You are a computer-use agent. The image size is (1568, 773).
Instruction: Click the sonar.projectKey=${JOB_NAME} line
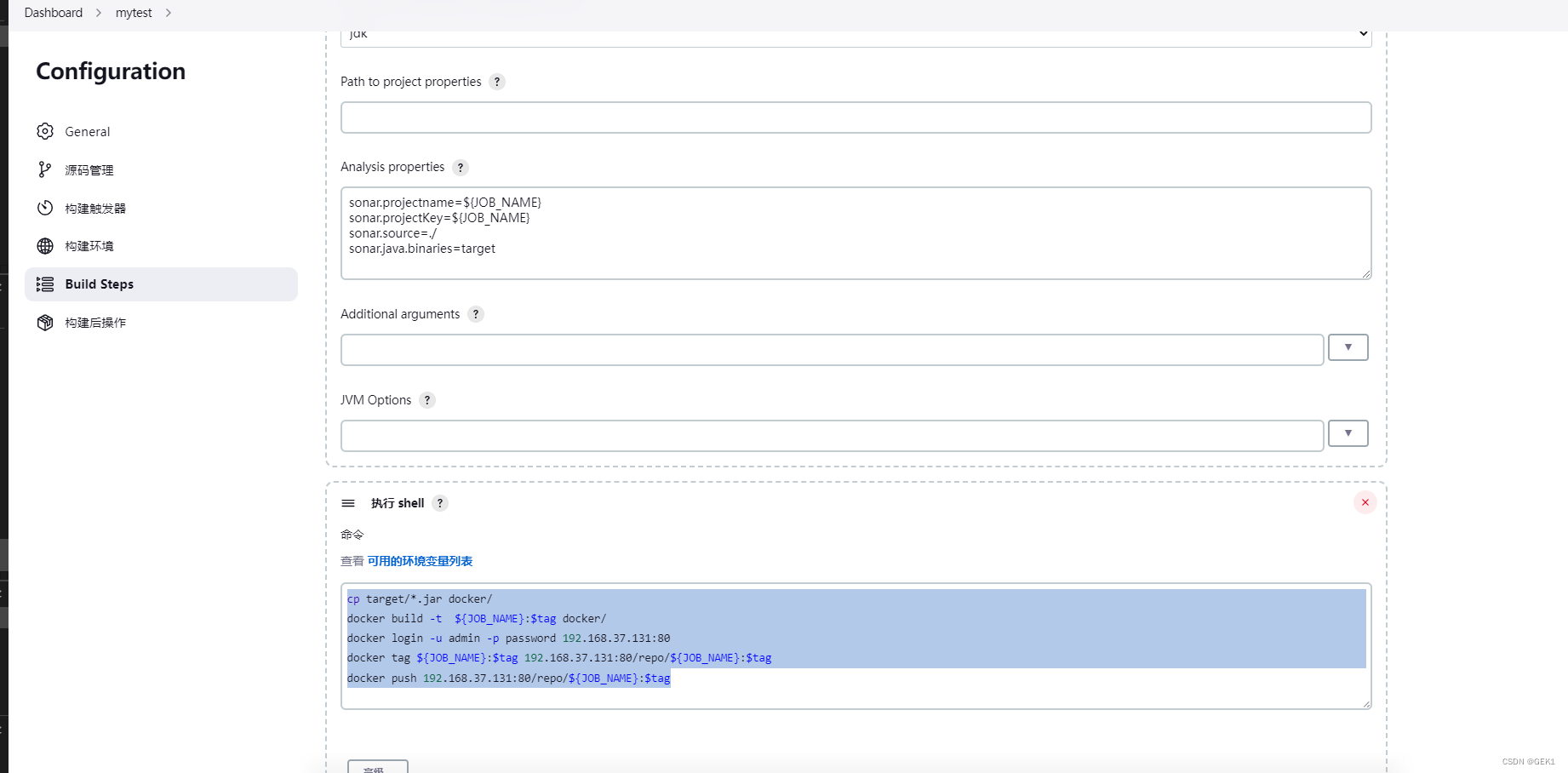(439, 218)
